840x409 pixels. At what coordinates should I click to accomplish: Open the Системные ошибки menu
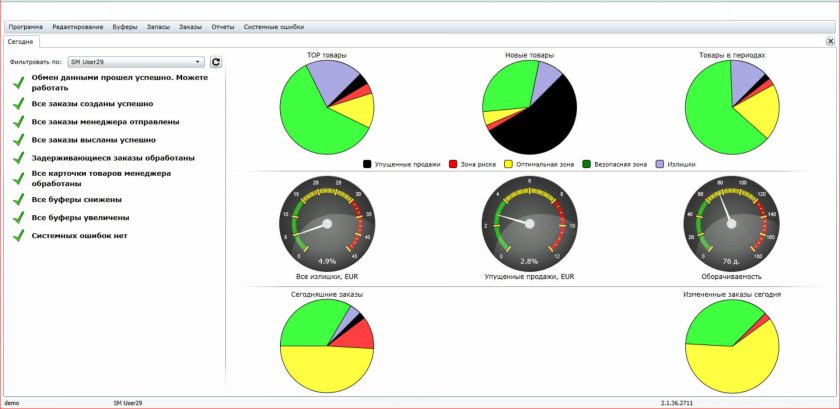point(274,27)
